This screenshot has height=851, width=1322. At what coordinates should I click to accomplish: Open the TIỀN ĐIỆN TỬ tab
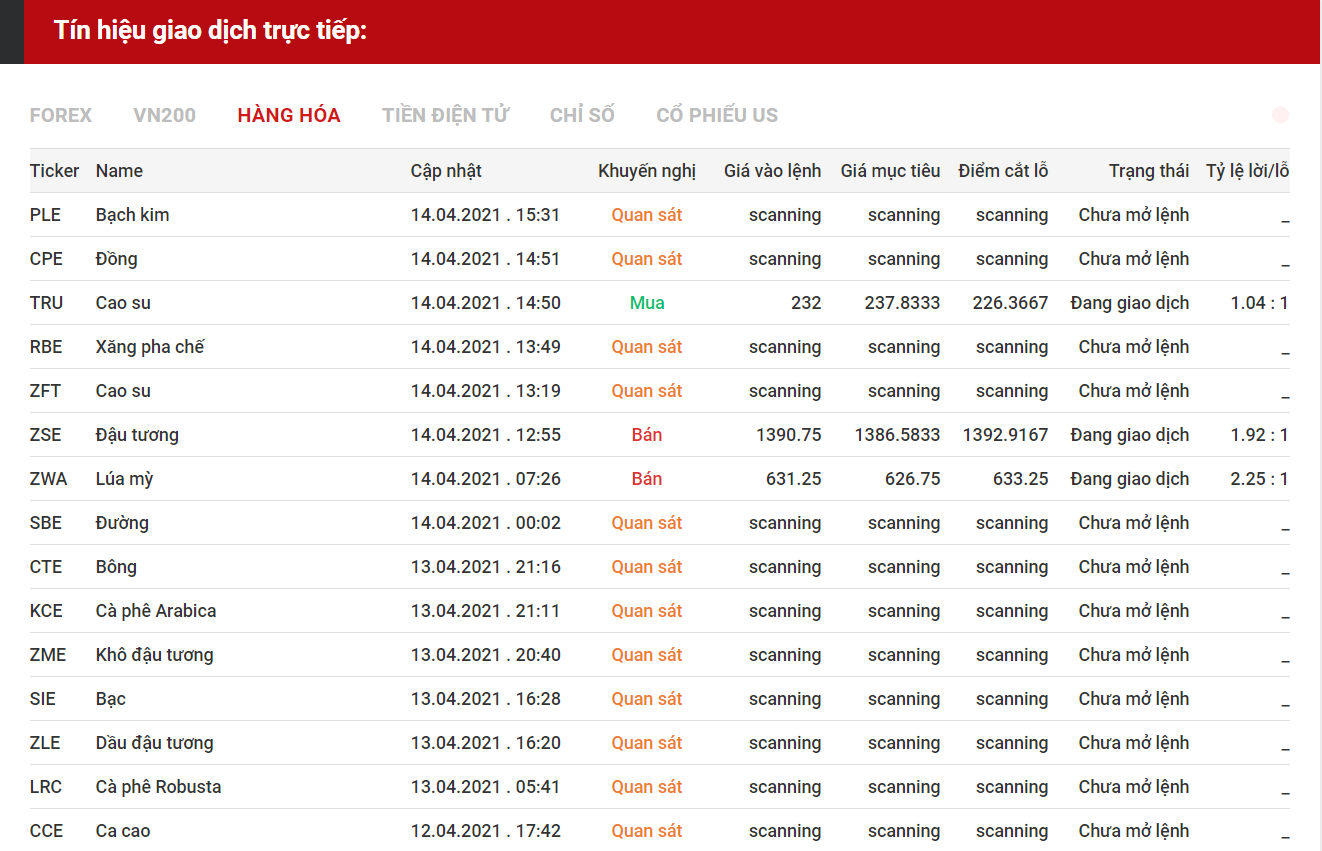445,115
